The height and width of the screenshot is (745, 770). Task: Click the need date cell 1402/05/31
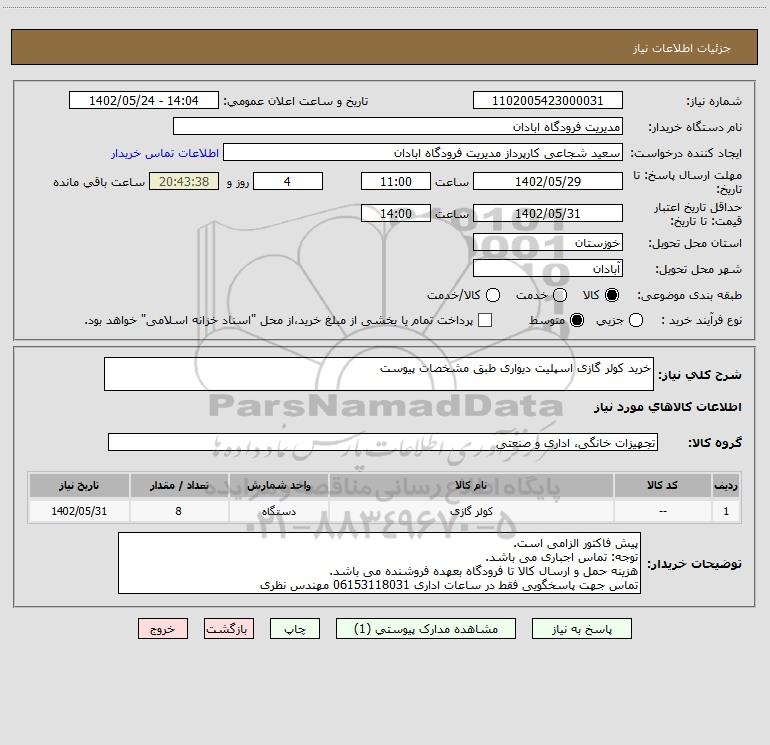79,511
